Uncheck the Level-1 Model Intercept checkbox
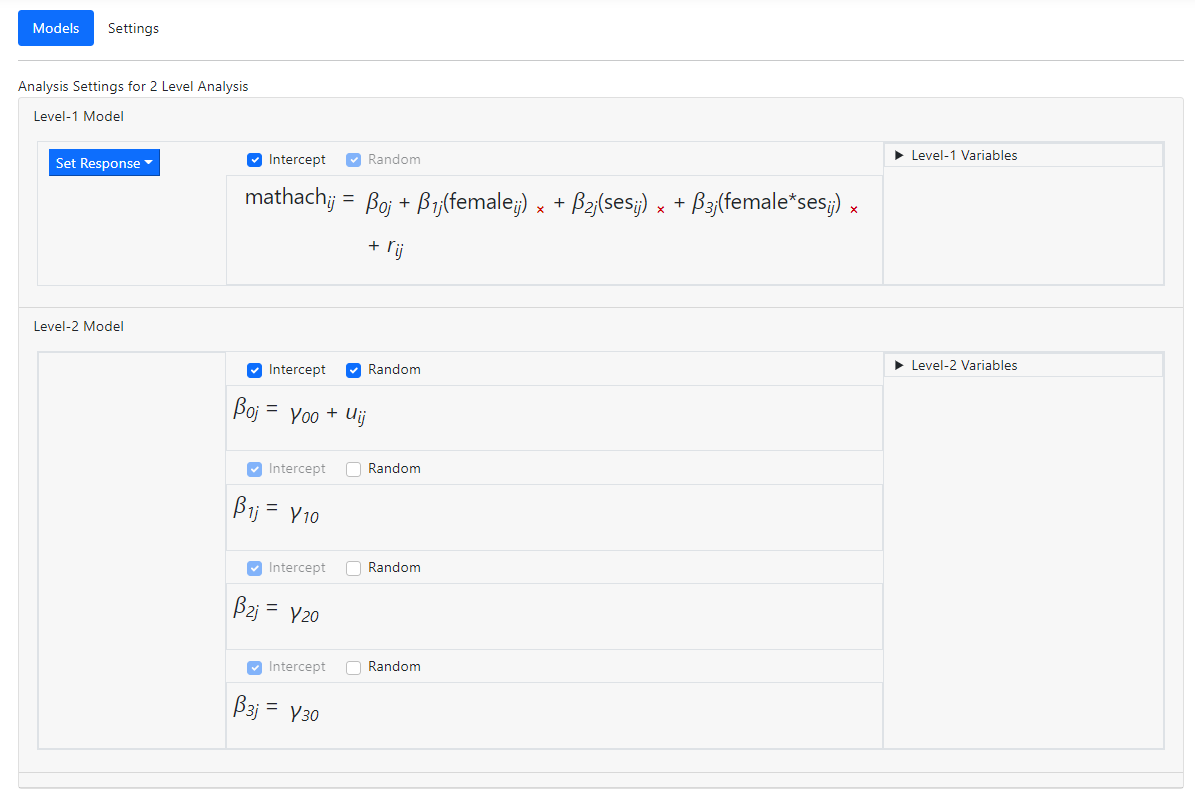1195x799 pixels. [255, 160]
